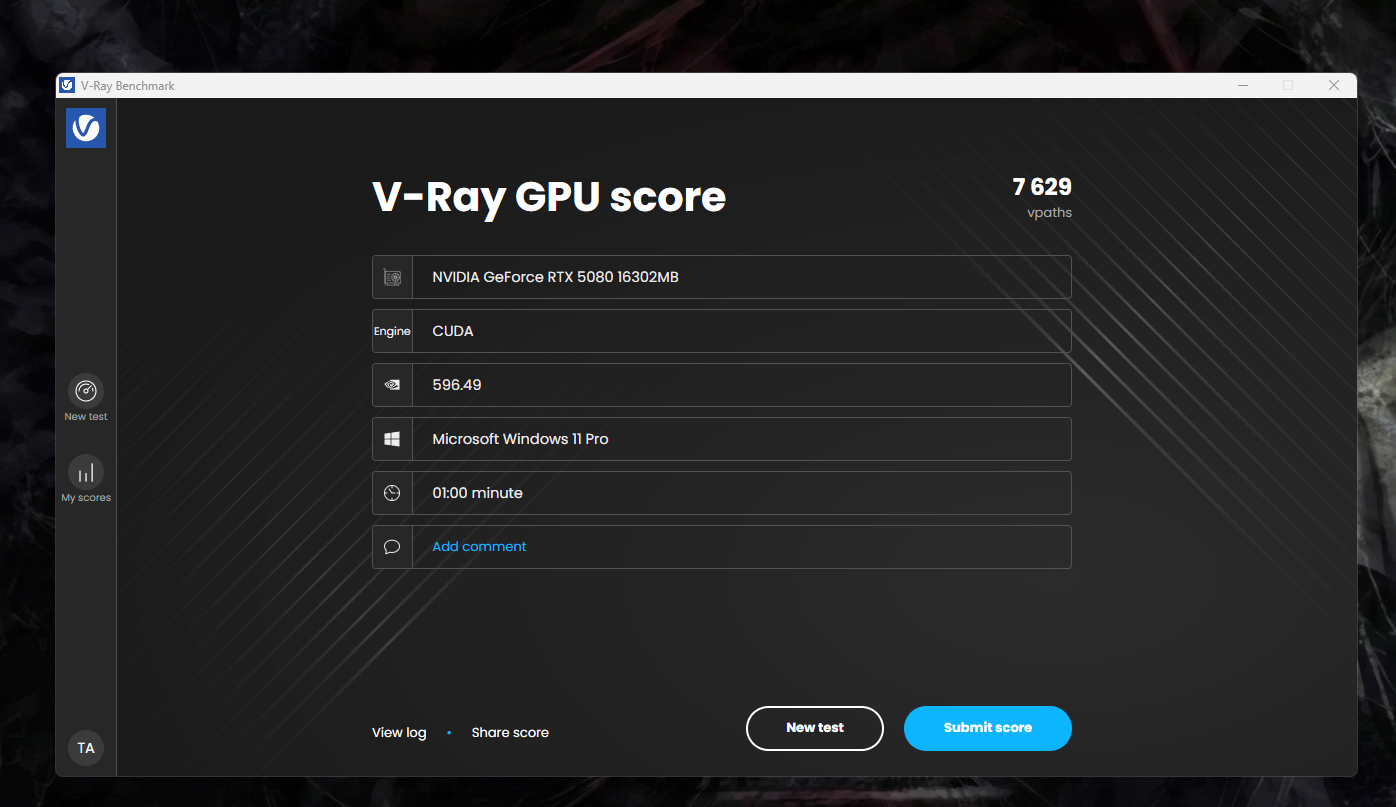Screen dimensions: 1396x807
Task: Click the V-Ray Benchmark title bar app icon
Action: (67, 85)
